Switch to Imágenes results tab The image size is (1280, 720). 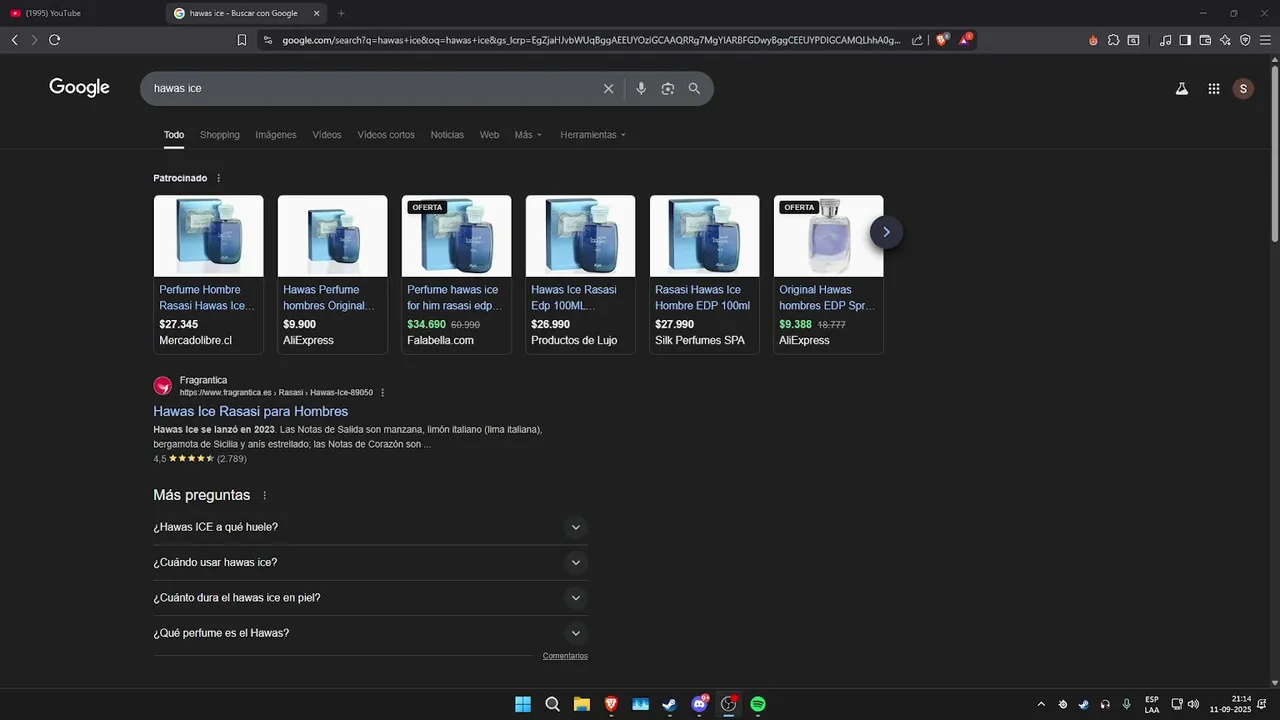tap(276, 135)
